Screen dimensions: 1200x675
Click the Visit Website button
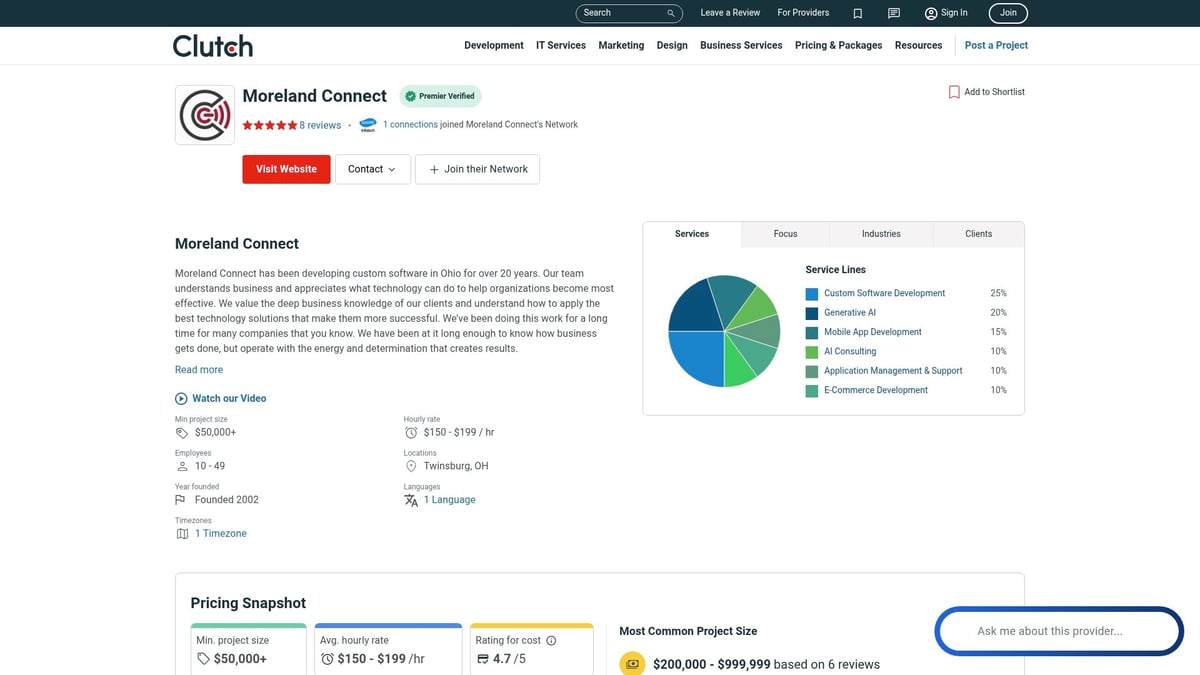click(x=286, y=169)
